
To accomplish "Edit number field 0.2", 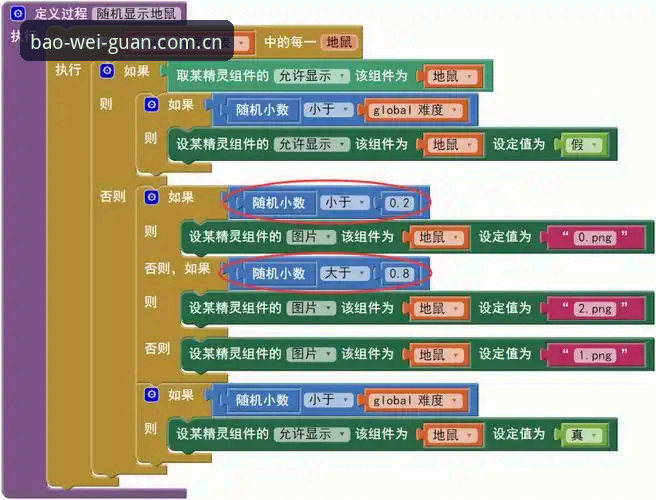I will [399, 203].
